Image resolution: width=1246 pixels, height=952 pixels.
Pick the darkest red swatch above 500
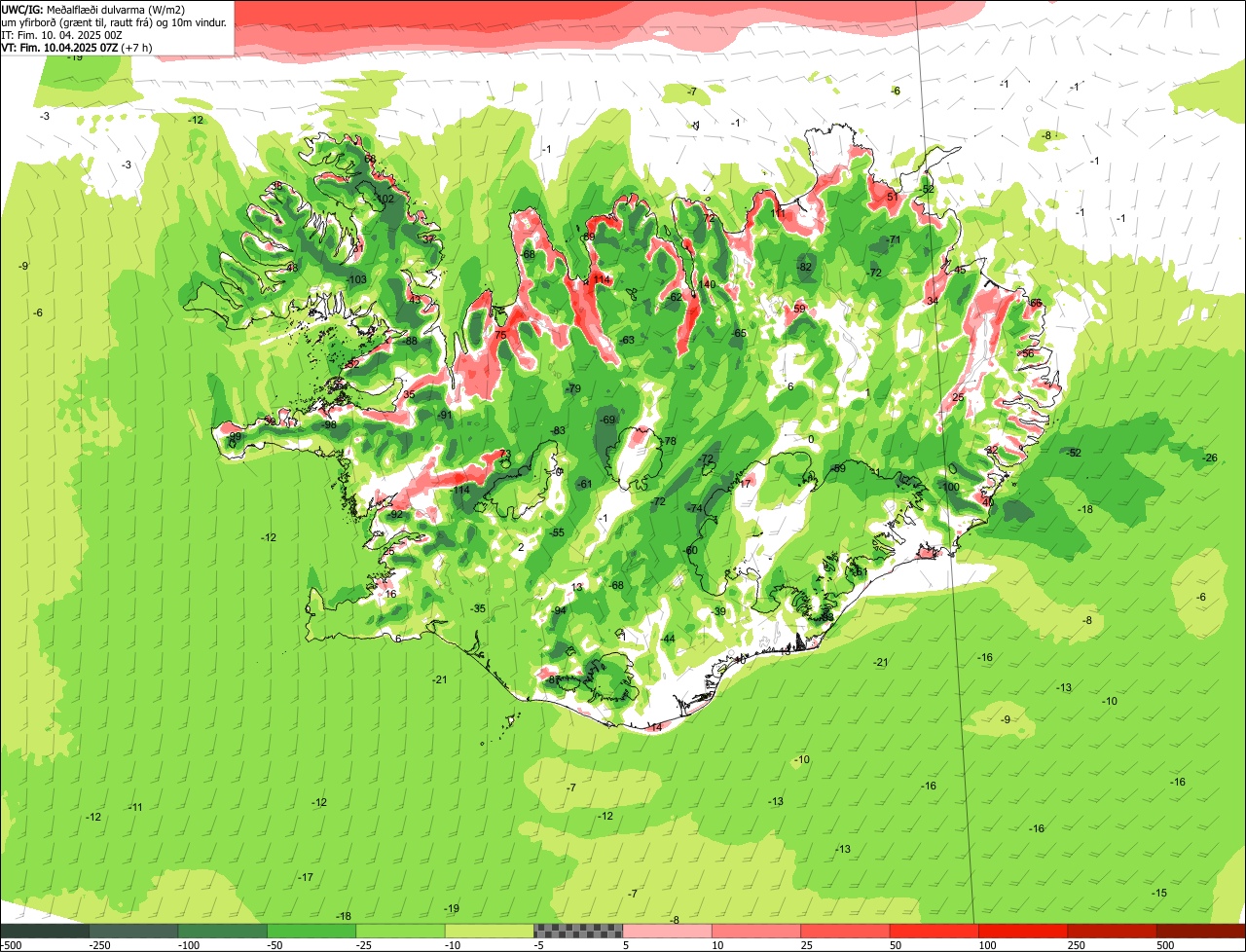click(1200, 931)
